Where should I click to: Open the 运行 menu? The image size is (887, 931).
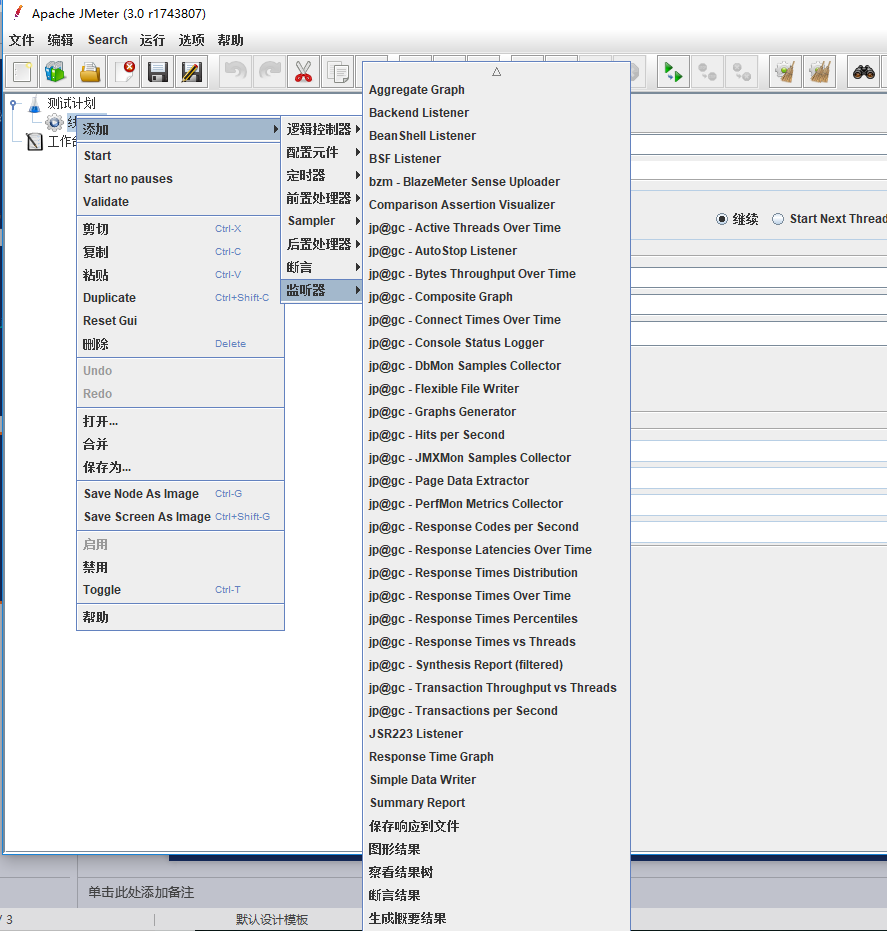[x=152, y=40]
